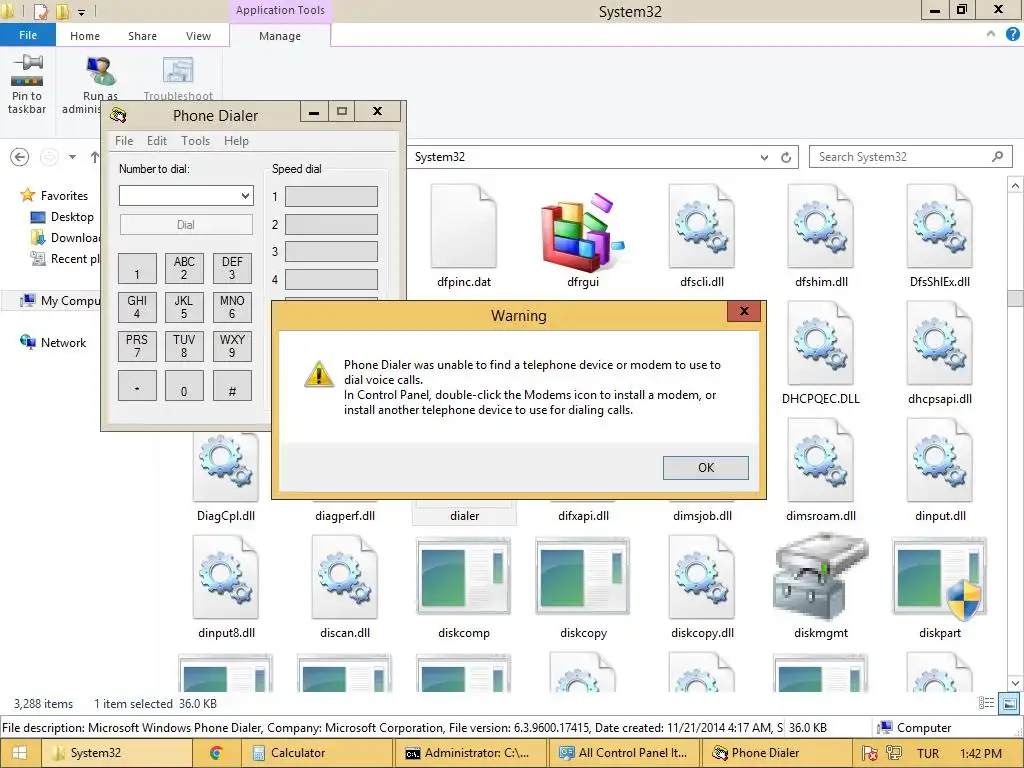Click the System32 address bar path
This screenshot has height=768, width=1024.
tap(440, 157)
